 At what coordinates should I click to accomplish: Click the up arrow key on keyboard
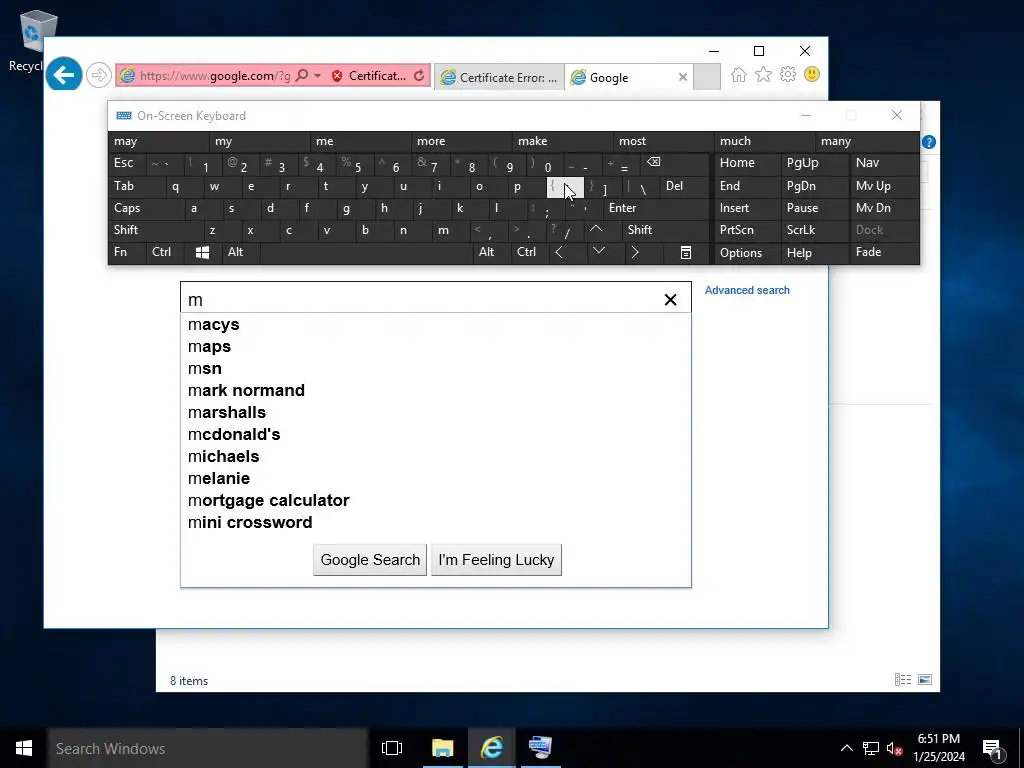[596, 229]
